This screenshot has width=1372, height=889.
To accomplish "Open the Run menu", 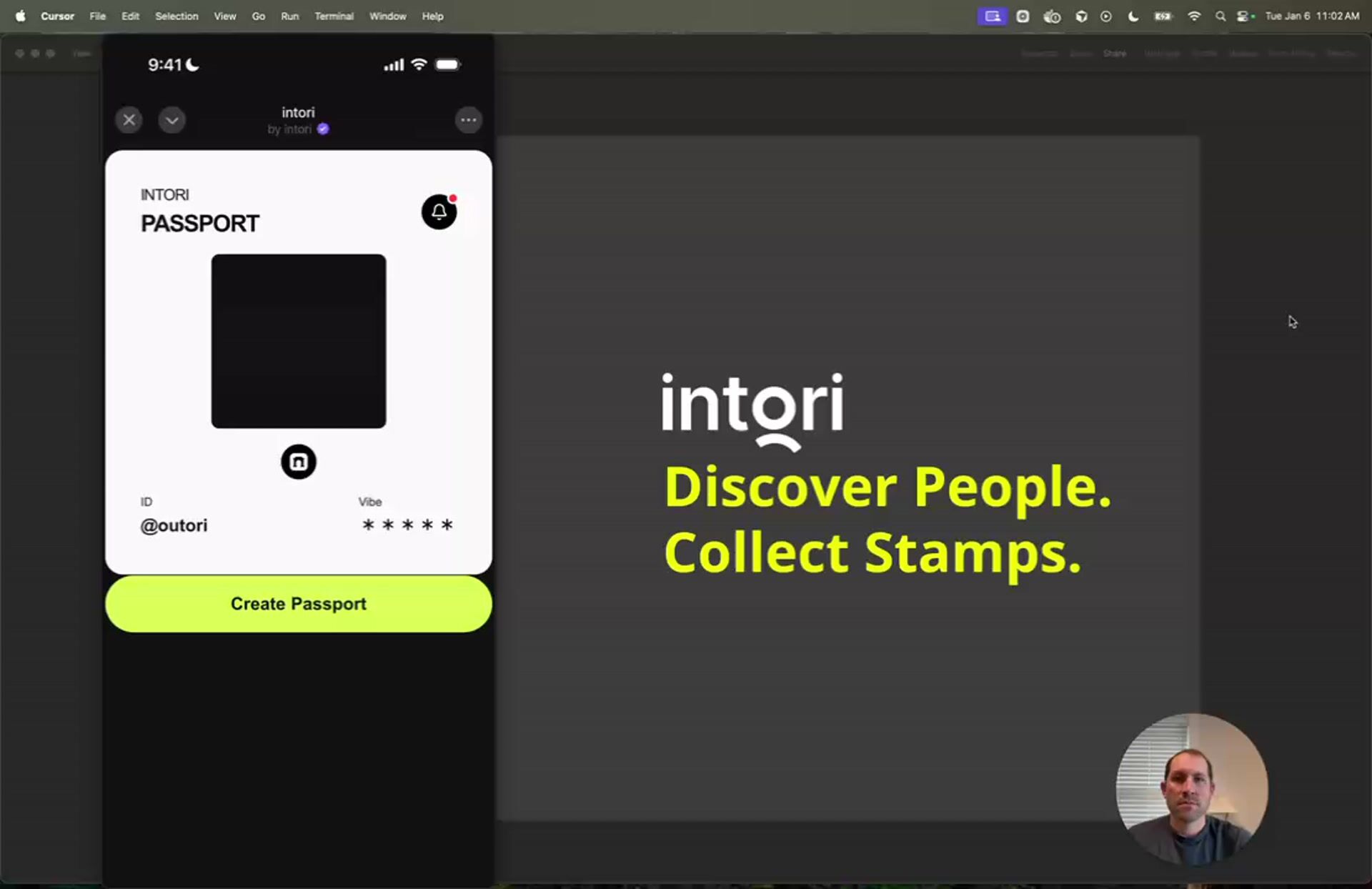I will tap(289, 16).
